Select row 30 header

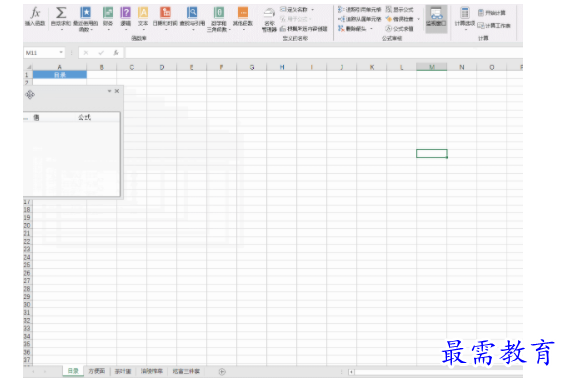click(x=27, y=305)
